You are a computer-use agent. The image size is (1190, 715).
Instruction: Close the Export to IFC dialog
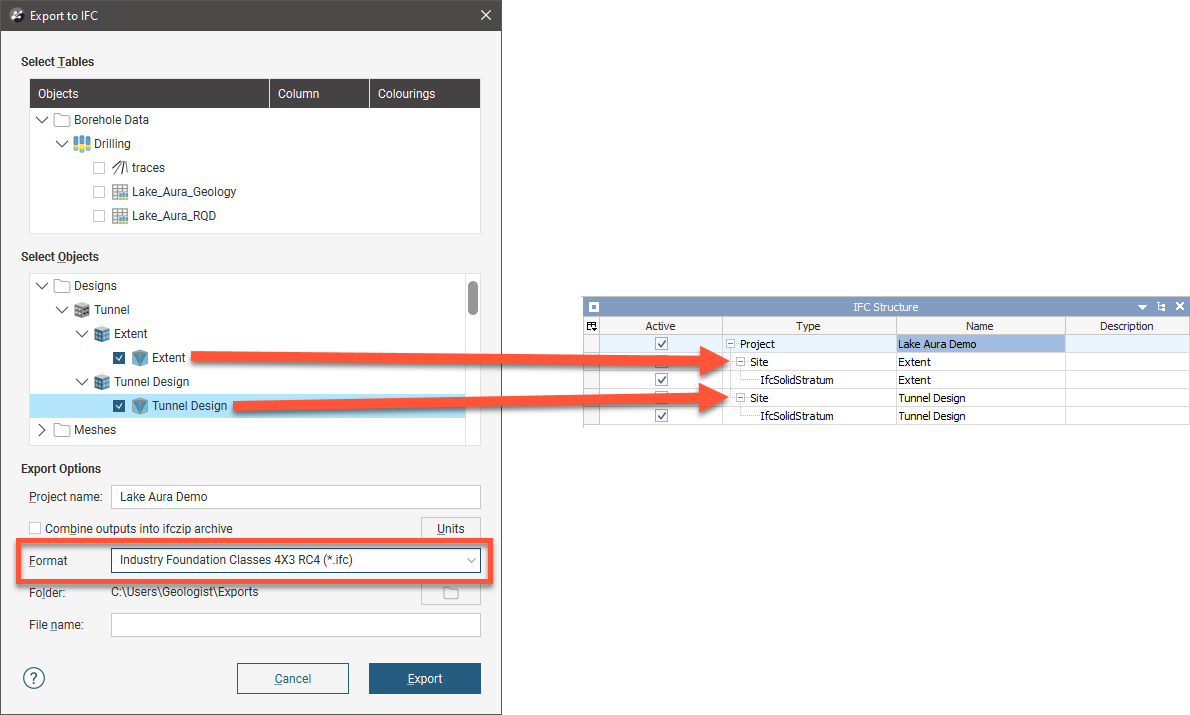click(486, 15)
